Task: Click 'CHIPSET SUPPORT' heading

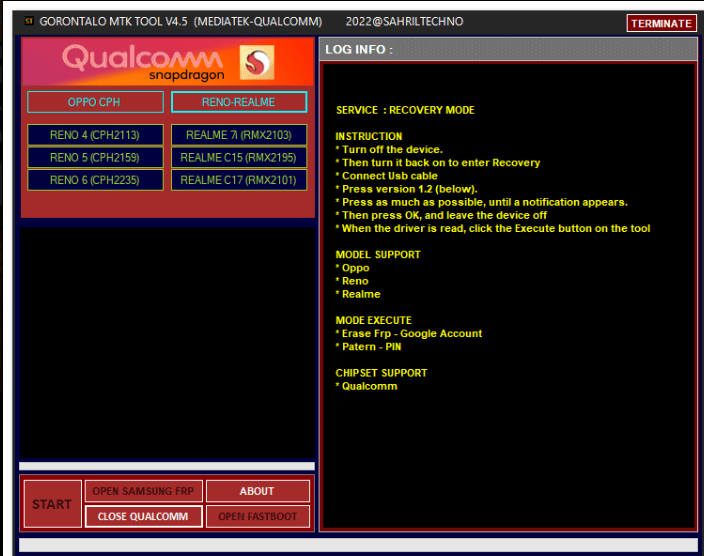Action: pyautogui.click(x=381, y=373)
